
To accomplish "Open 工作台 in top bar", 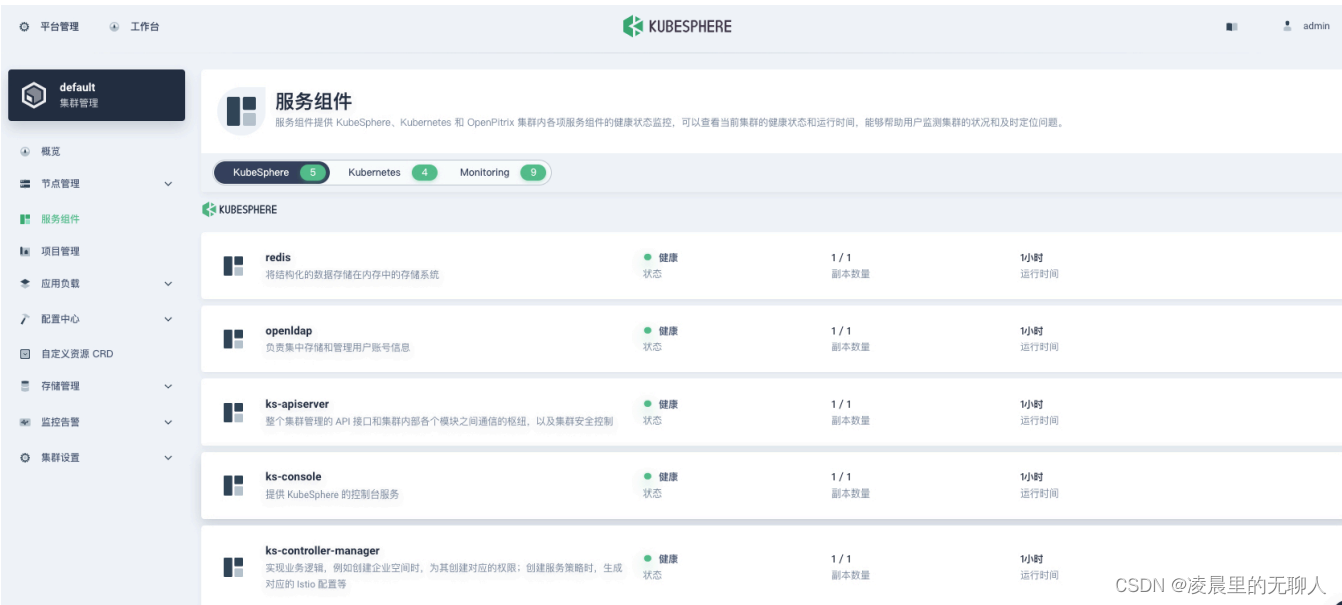I will point(145,27).
